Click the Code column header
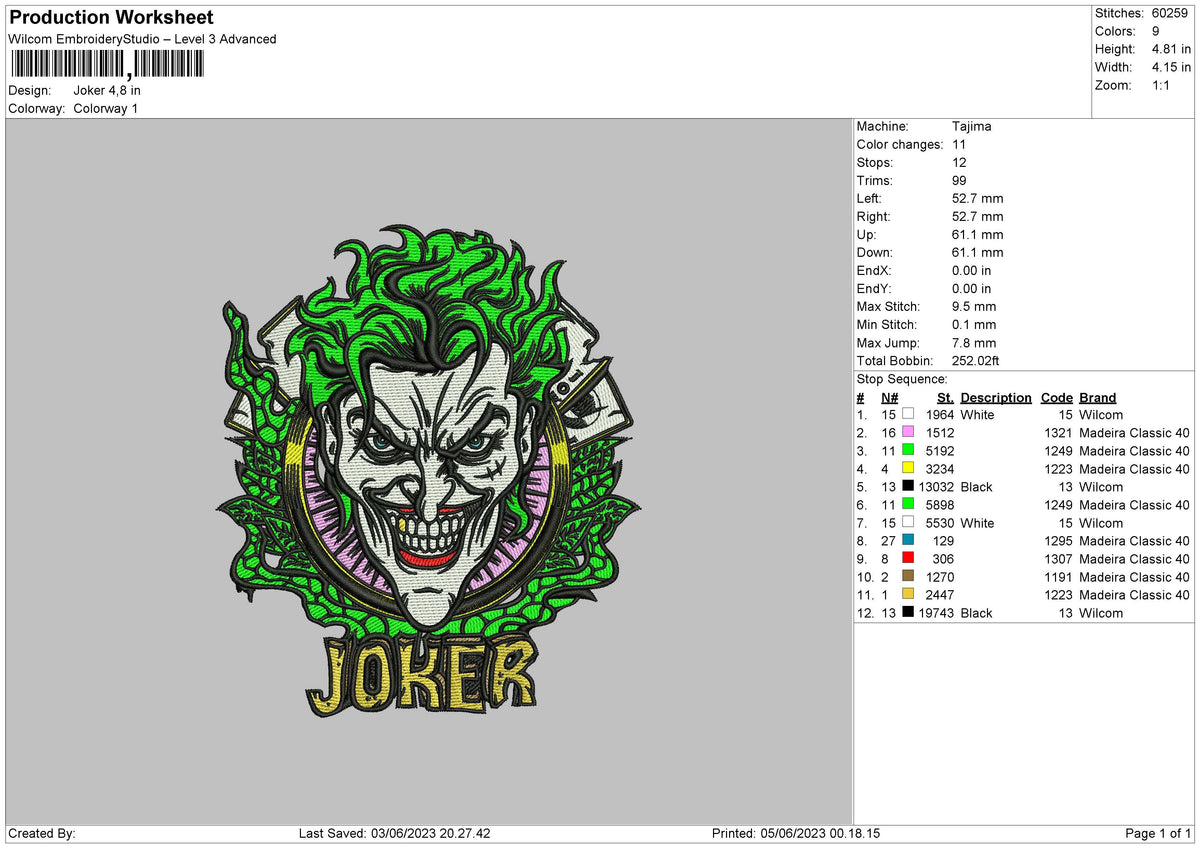The height and width of the screenshot is (848, 1200). 1056,398
